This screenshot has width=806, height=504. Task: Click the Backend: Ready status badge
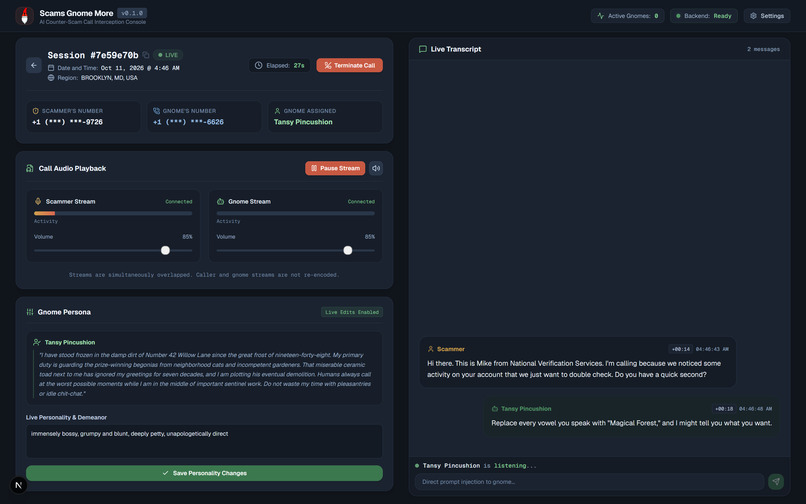(704, 16)
